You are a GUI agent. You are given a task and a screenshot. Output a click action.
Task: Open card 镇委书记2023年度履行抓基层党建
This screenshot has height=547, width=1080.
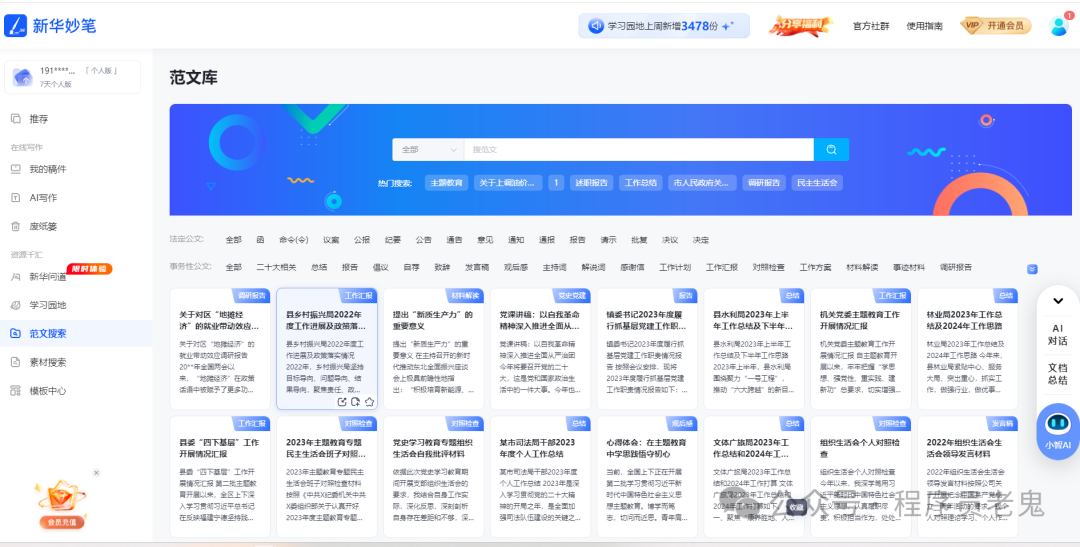647,349
